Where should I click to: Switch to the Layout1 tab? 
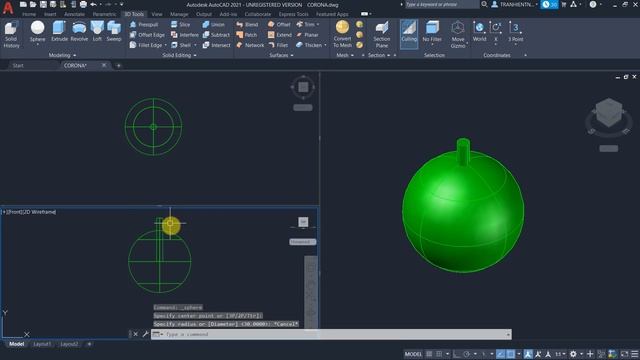point(42,344)
